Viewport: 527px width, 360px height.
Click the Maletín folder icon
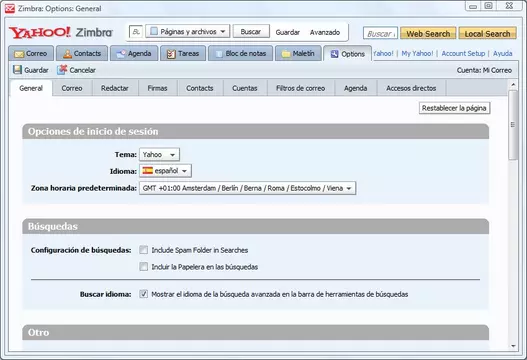click(286, 54)
